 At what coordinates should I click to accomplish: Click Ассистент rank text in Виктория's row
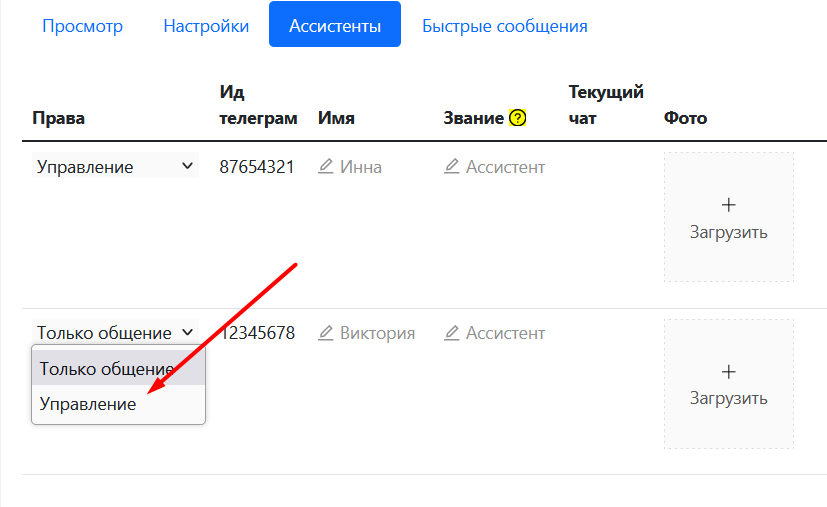coord(505,333)
